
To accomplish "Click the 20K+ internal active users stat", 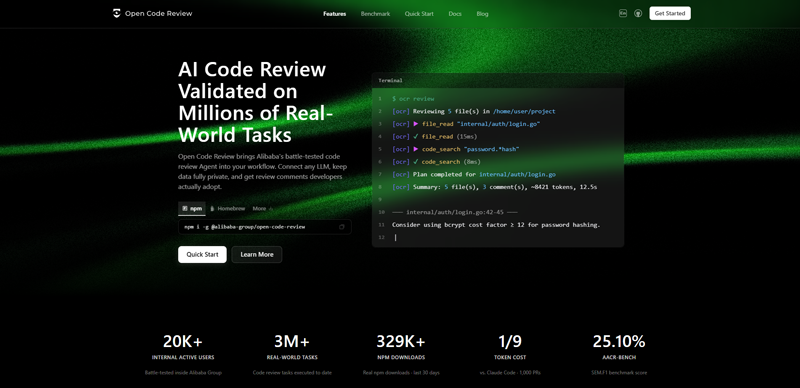I will click(x=183, y=341).
